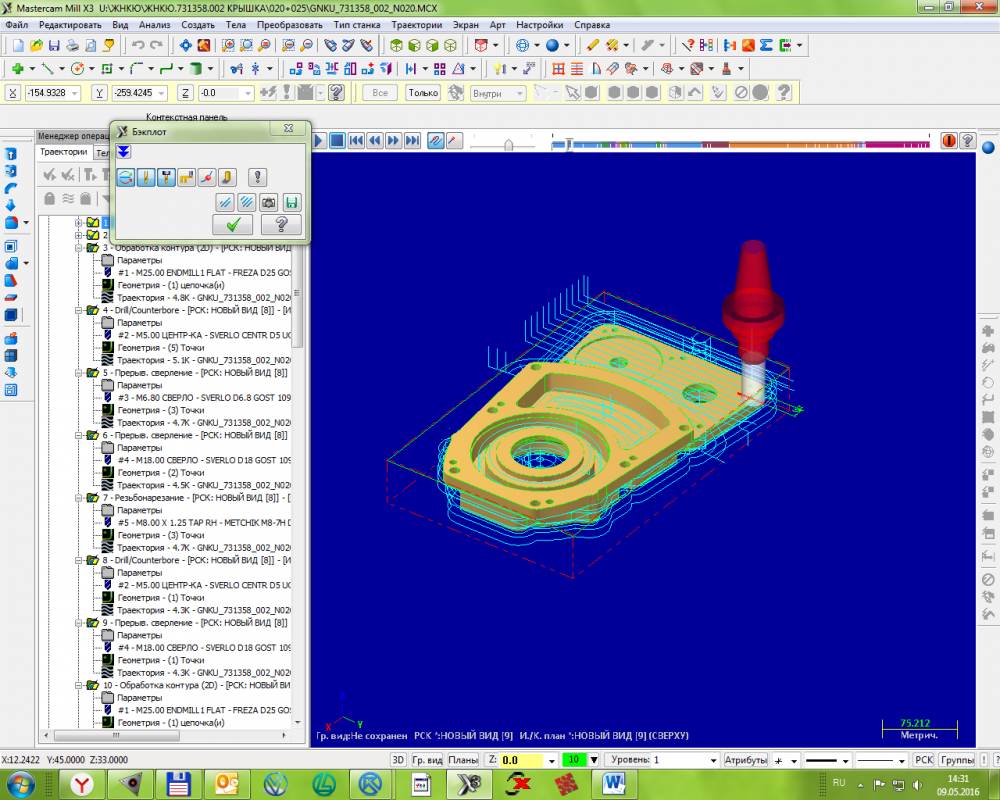Open the Анализ menu
This screenshot has height=800, width=1000.
tap(154, 25)
